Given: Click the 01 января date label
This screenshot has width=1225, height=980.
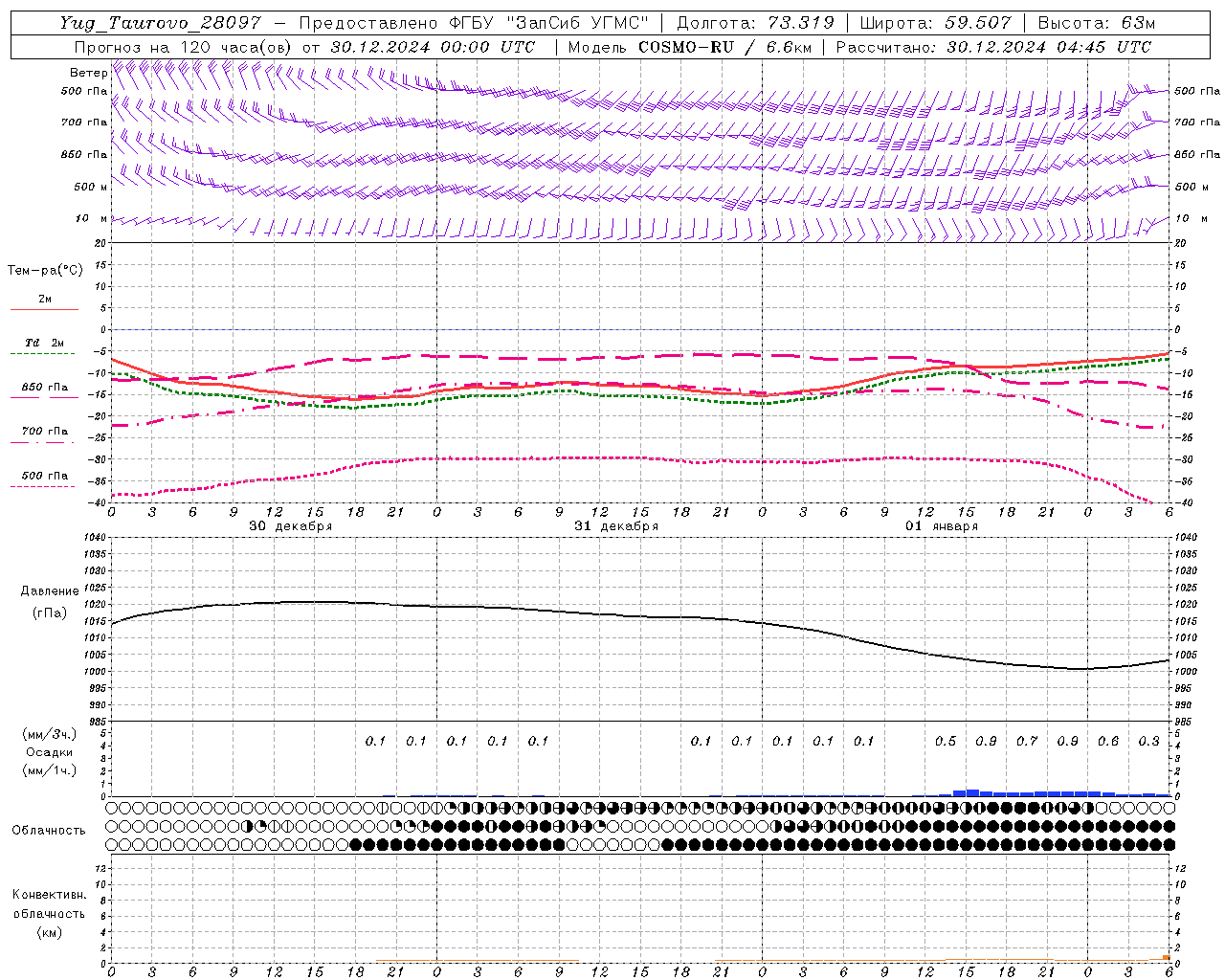Looking at the screenshot, I should [942, 526].
